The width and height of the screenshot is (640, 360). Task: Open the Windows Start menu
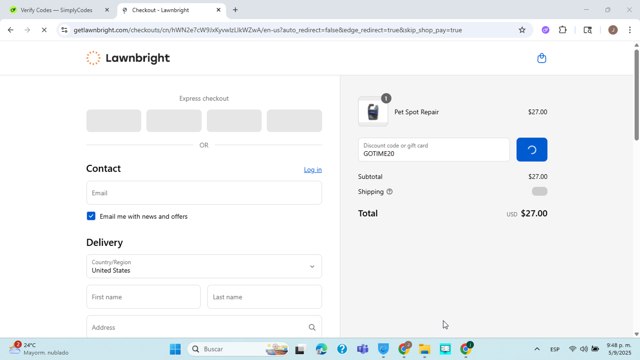[x=175, y=349]
